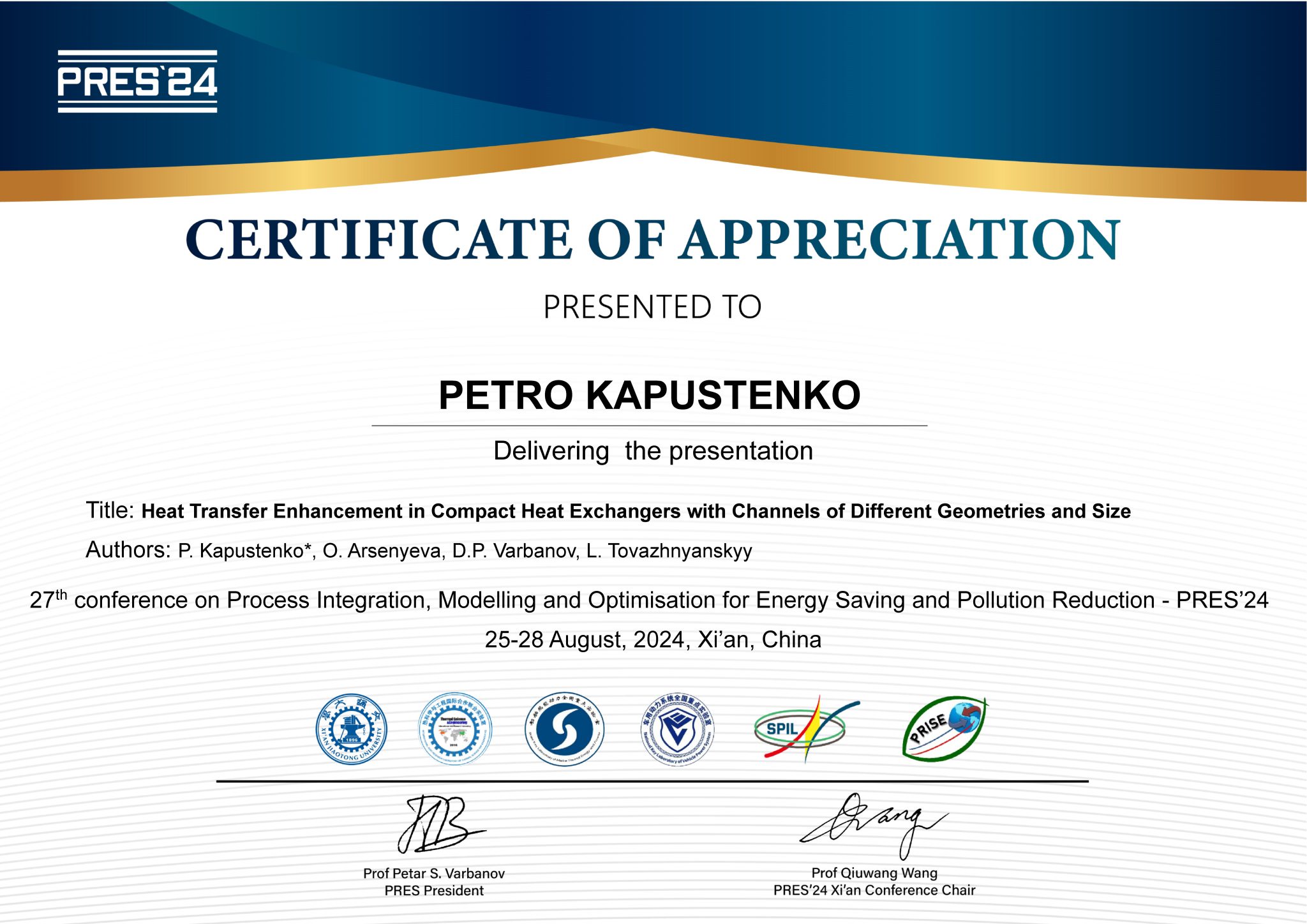The height and width of the screenshot is (924, 1307).
Task: Click the Thermal Science gear-shaped logo
Action: [454, 729]
